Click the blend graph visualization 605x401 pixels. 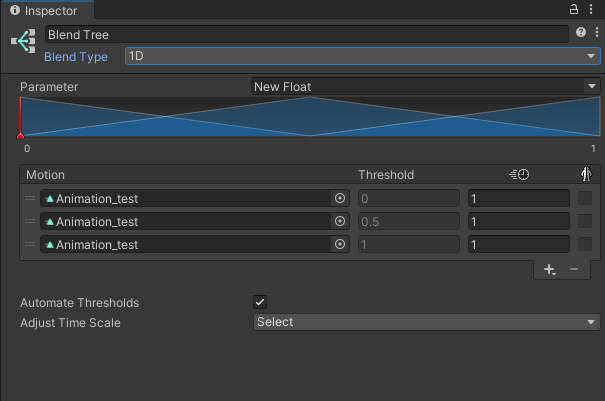(310, 117)
